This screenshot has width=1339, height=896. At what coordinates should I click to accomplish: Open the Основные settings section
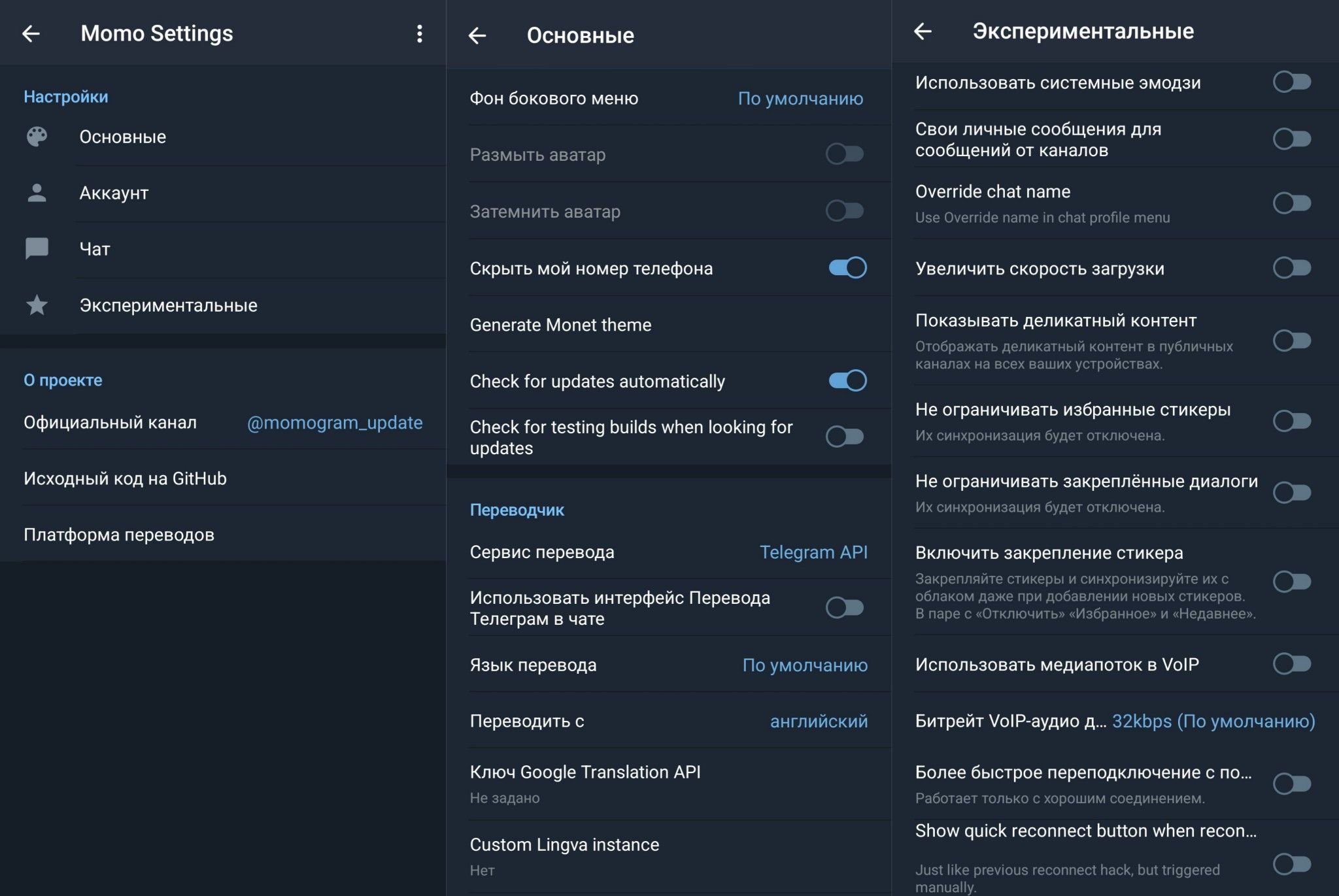(223, 137)
